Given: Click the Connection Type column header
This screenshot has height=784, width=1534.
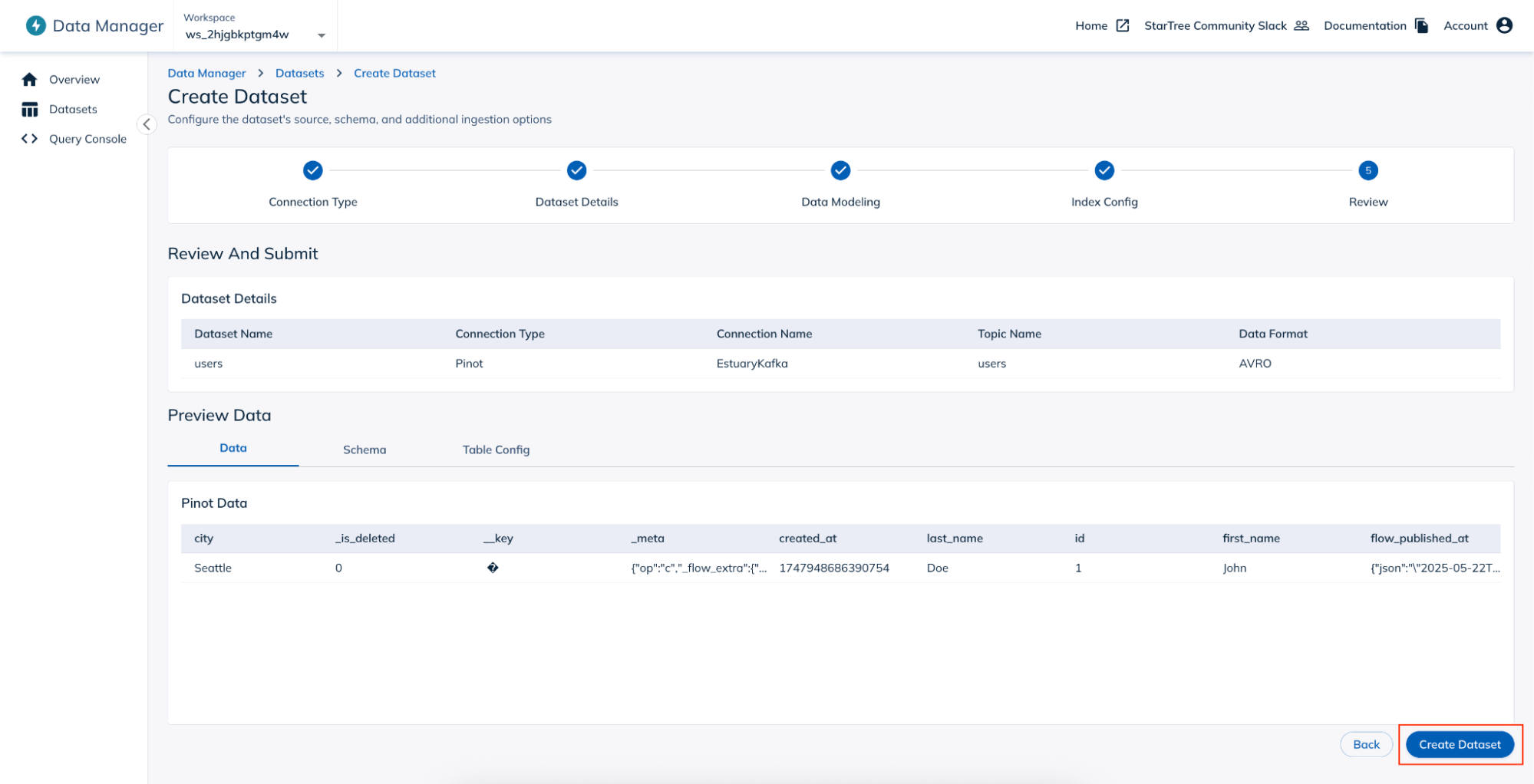Looking at the screenshot, I should 500,334.
